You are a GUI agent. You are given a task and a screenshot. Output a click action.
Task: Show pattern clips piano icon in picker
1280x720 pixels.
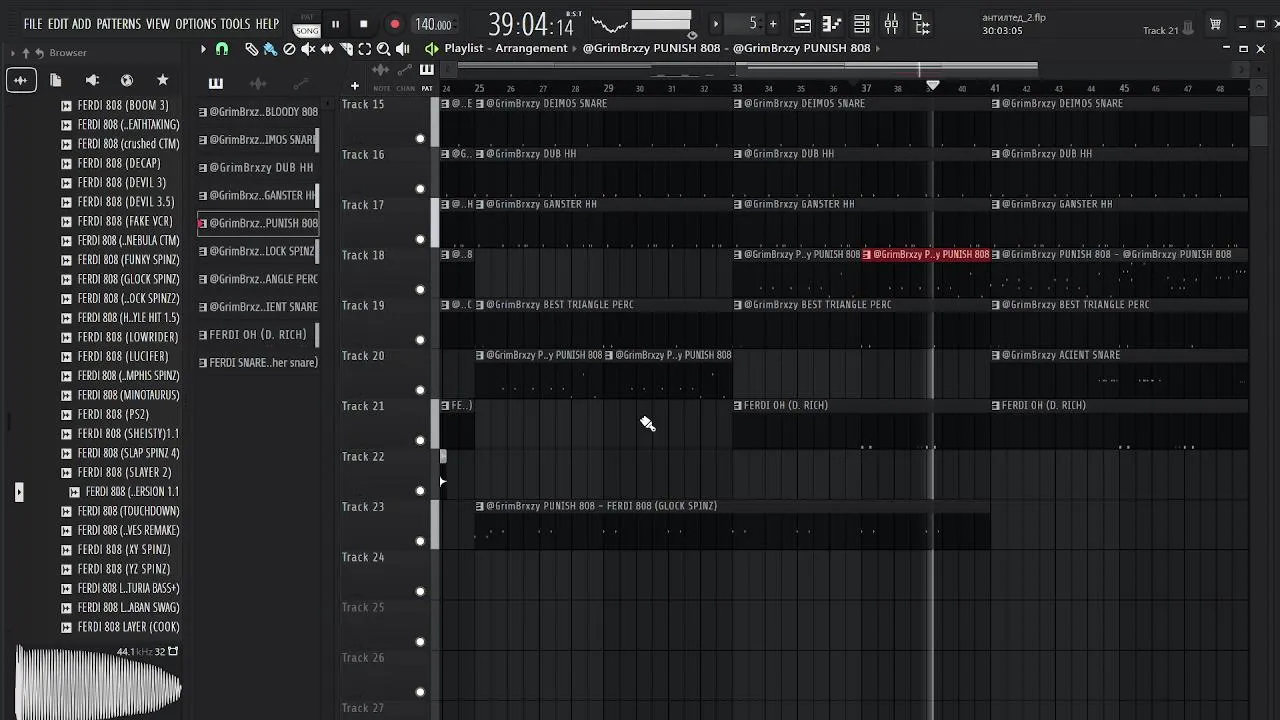coord(215,83)
